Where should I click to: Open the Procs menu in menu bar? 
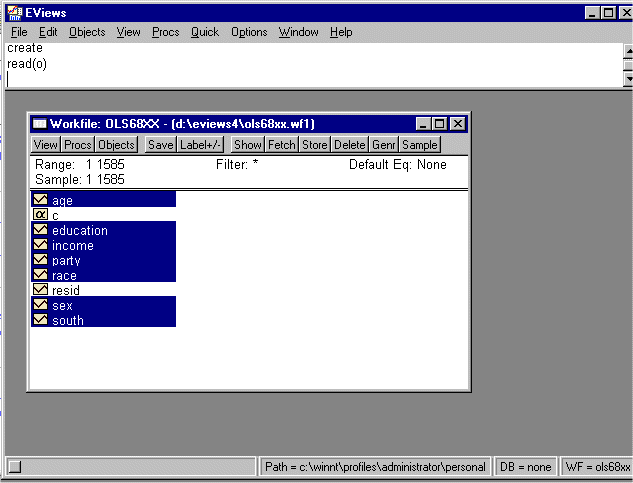click(x=165, y=32)
